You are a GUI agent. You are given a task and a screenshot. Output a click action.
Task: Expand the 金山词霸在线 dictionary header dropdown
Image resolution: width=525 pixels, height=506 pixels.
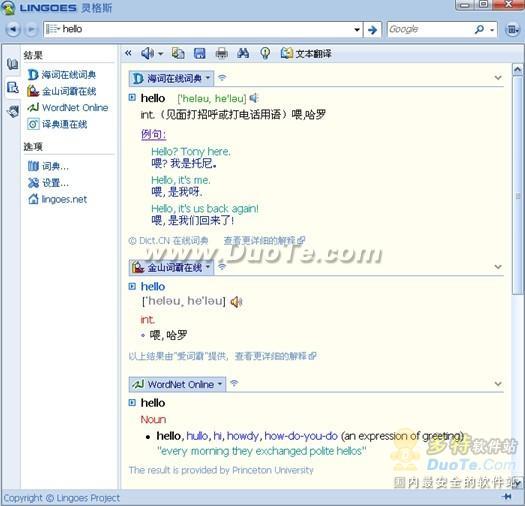tap(208, 267)
